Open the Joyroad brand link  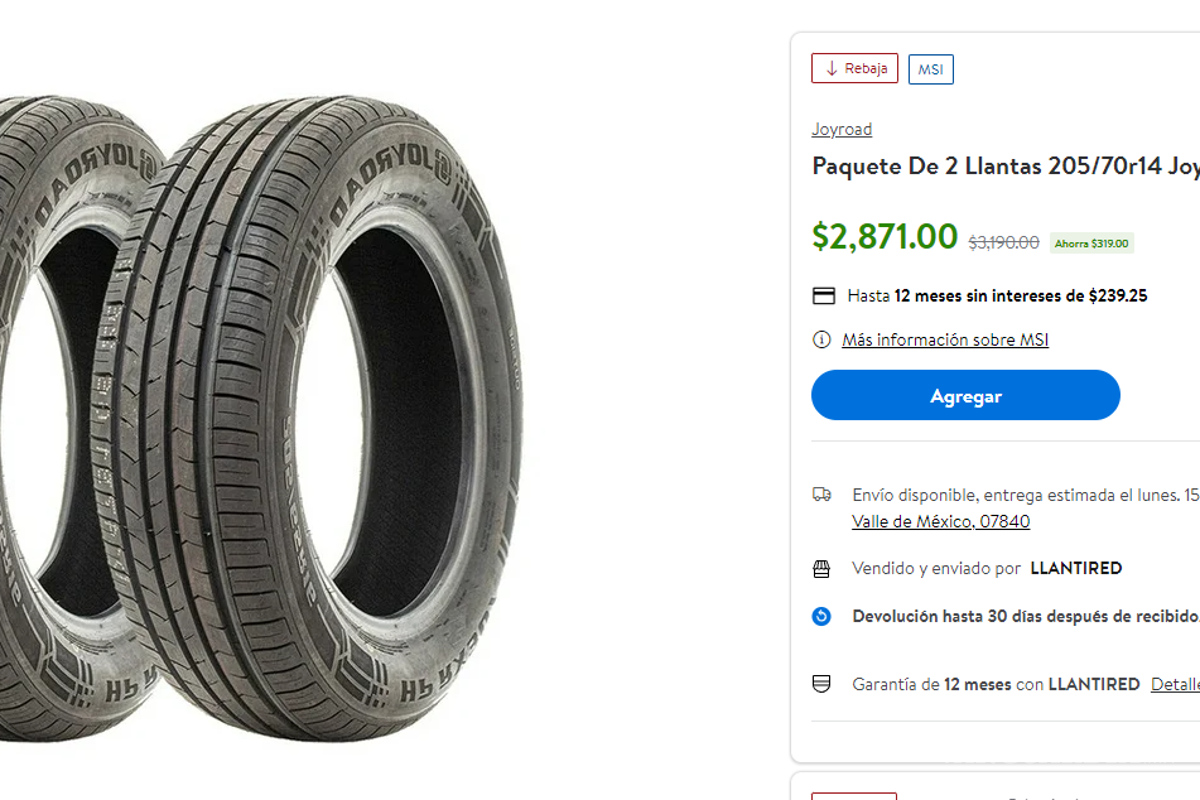pos(841,129)
